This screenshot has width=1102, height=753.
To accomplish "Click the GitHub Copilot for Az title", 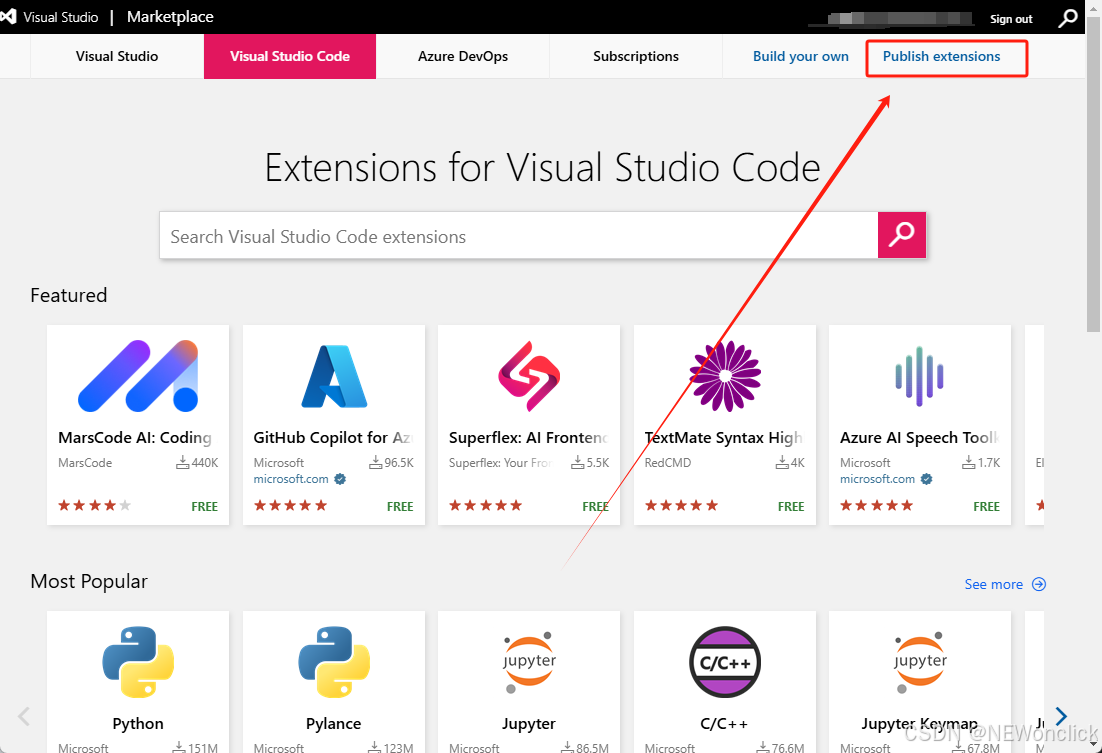I will [x=332, y=437].
